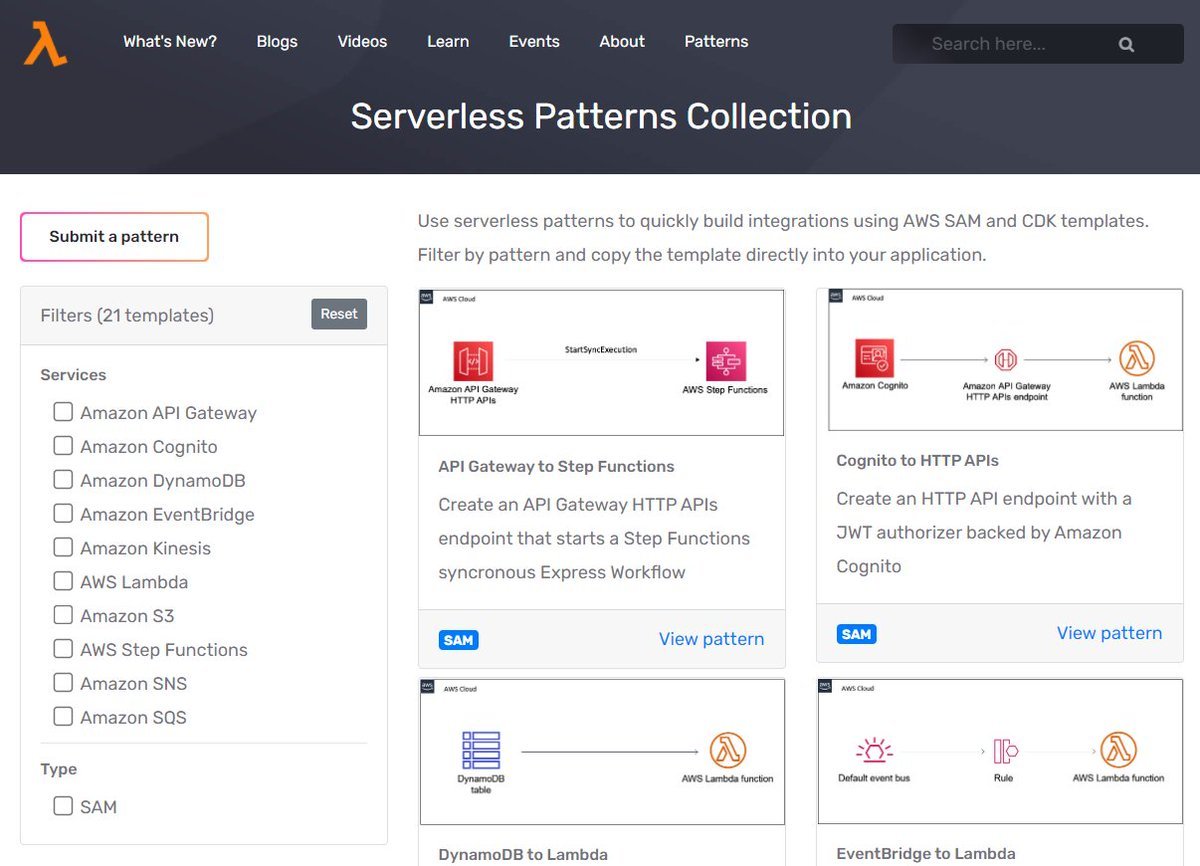The height and width of the screenshot is (866, 1200).
Task: Go to the Blogs page
Action: [277, 42]
